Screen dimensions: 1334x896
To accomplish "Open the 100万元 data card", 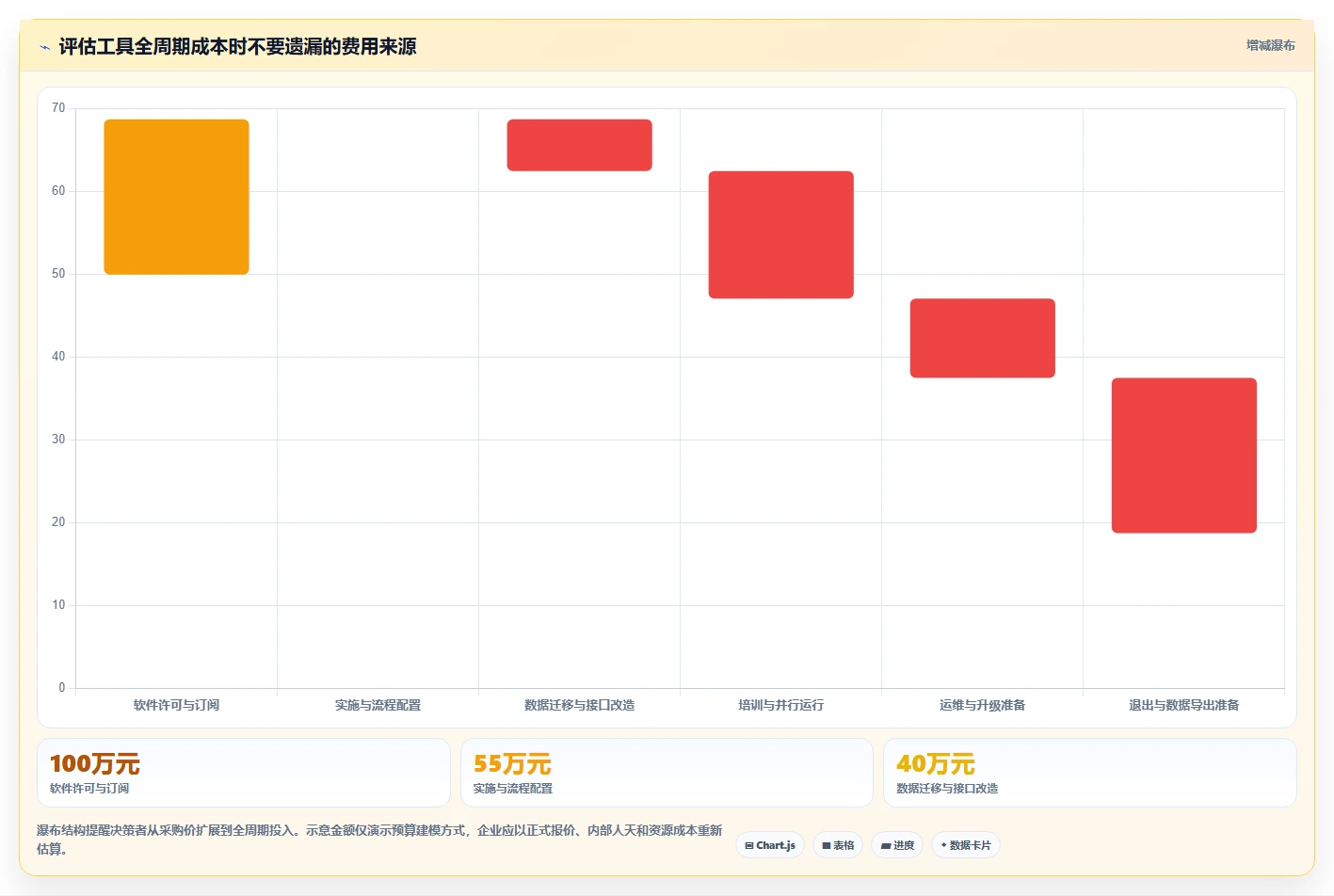I will pyautogui.click(x=244, y=773).
